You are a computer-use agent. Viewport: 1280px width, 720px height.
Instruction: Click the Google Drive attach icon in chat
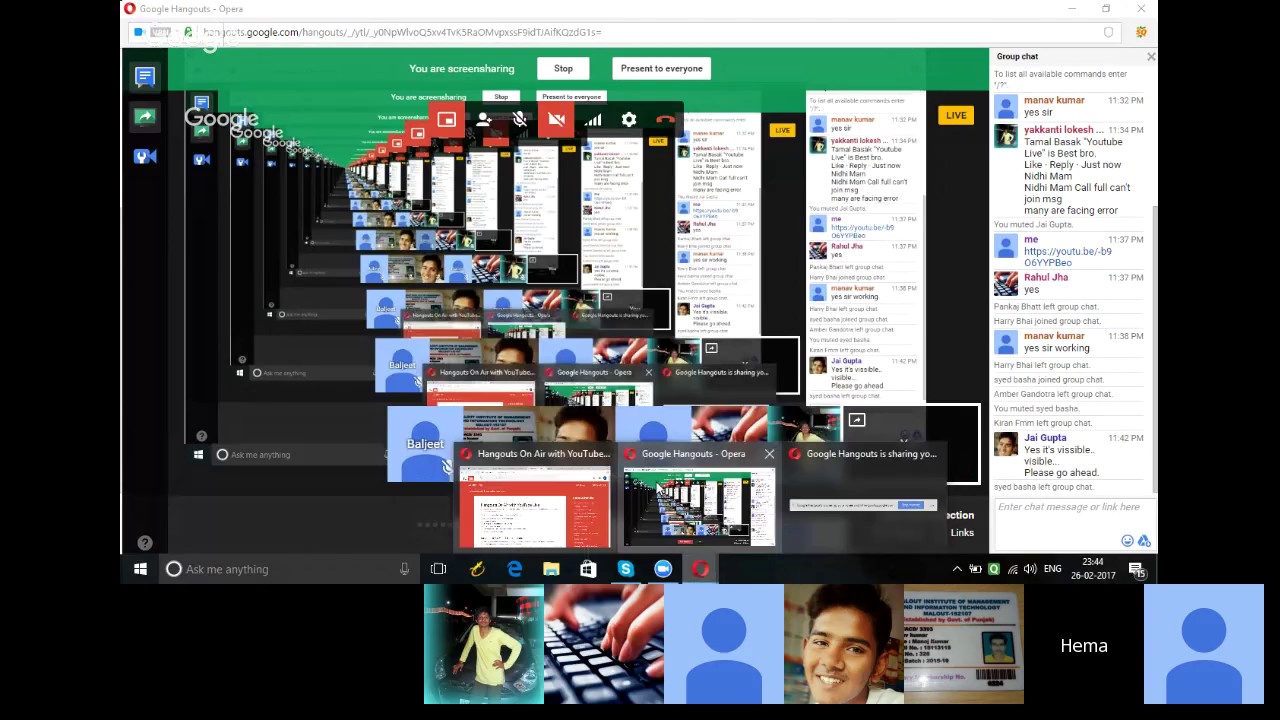(1144, 541)
